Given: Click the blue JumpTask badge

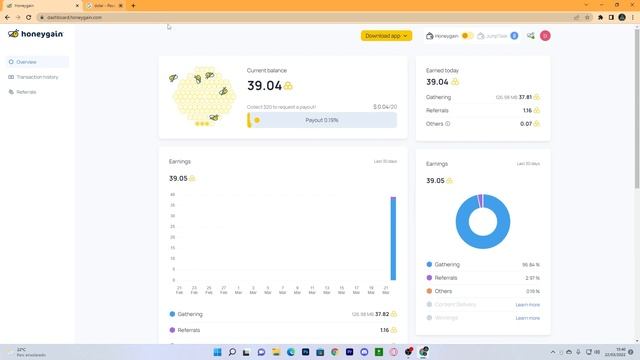Looking at the screenshot, I should (x=514, y=36).
